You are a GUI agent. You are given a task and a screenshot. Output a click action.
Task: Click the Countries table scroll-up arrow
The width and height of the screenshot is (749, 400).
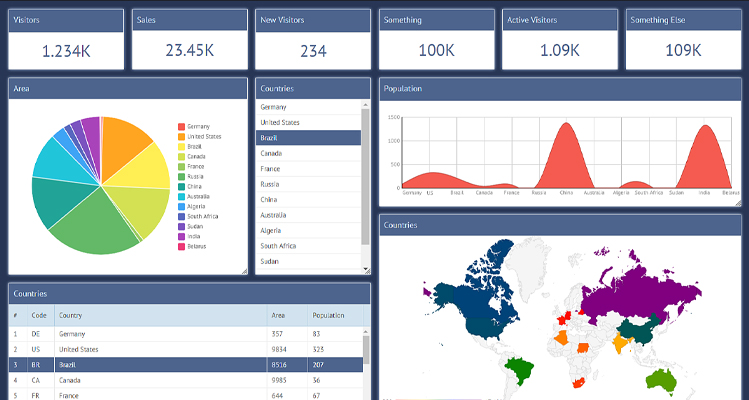(366, 331)
